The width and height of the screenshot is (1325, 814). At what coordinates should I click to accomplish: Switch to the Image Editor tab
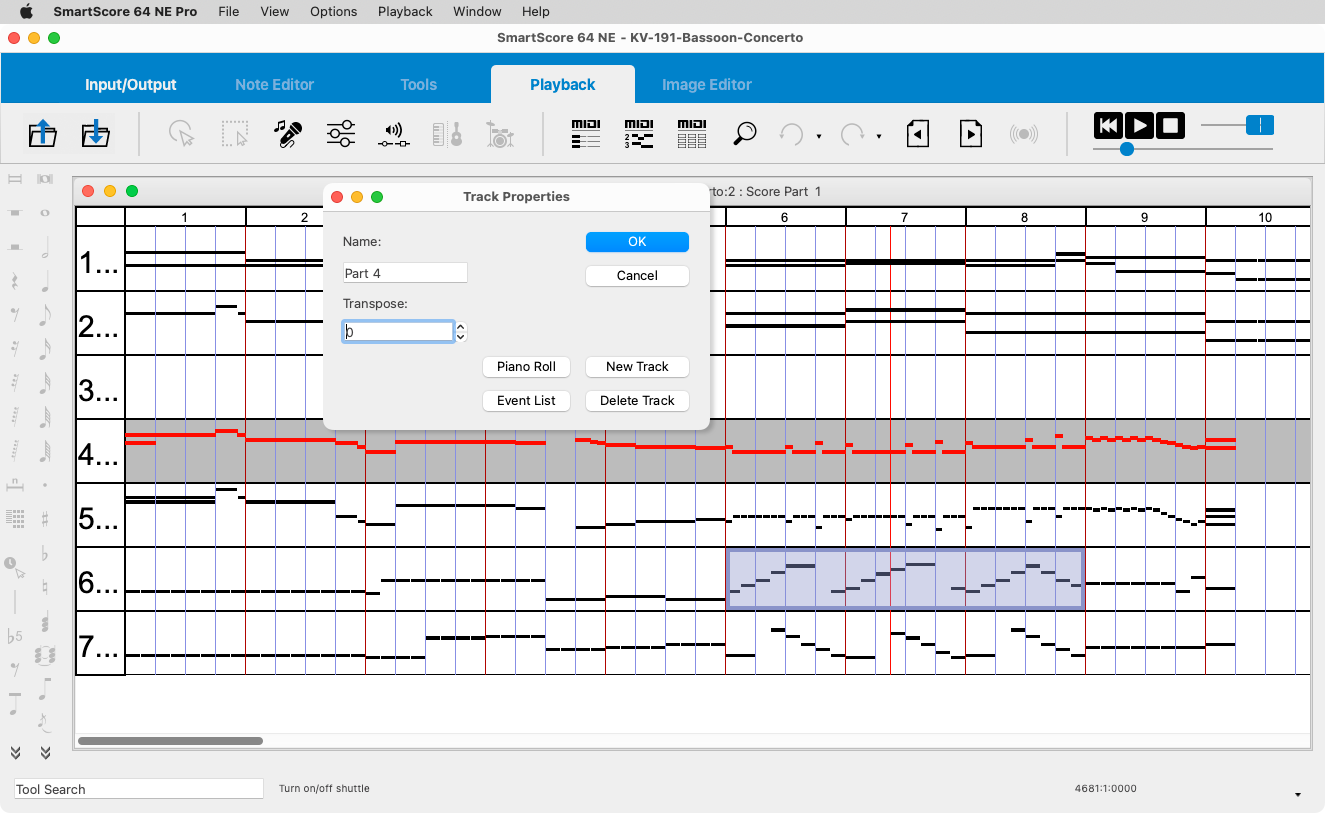[707, 85]
